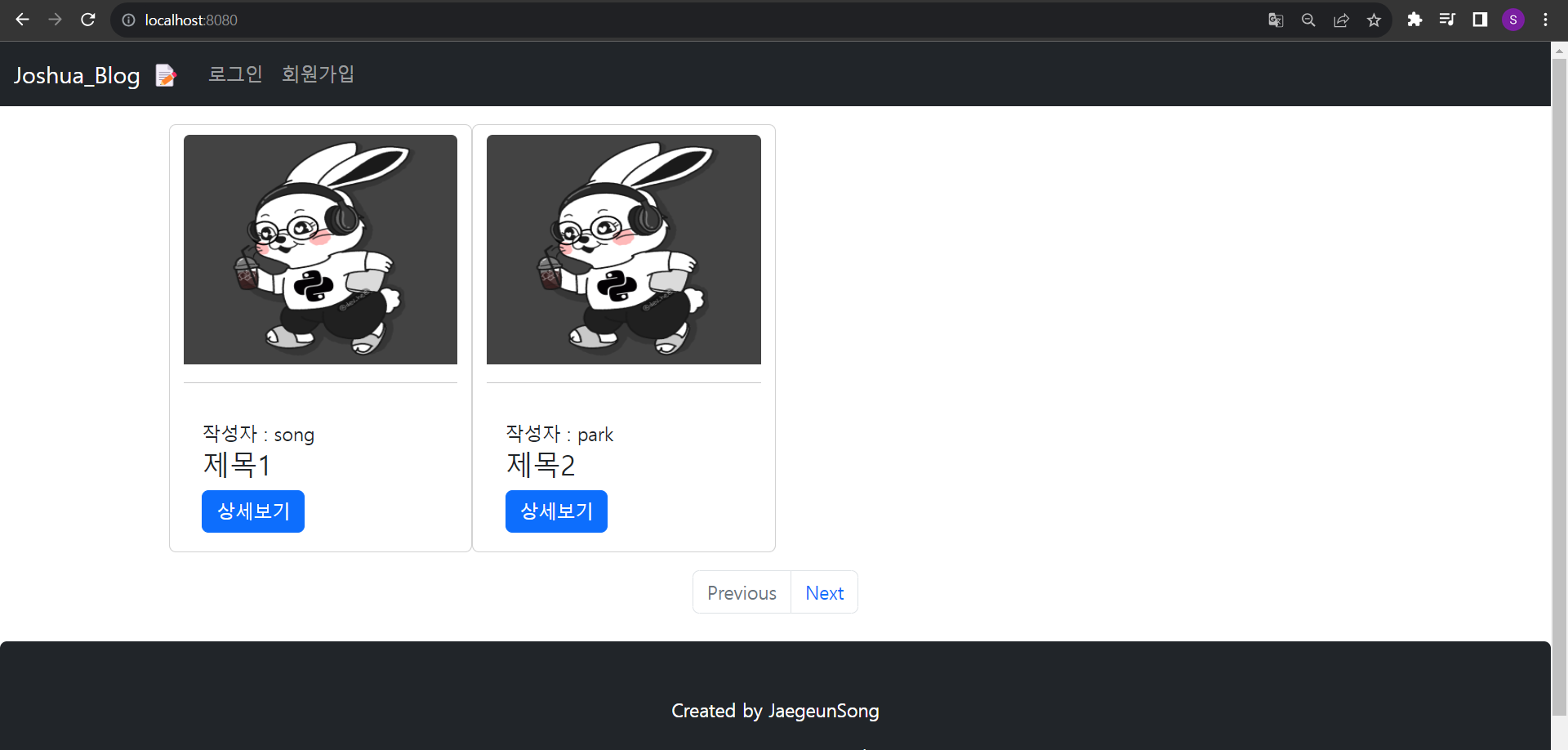Bookmark this page with the star icon
Viewport: 1568px width, 750px height.
(1374, 20)
